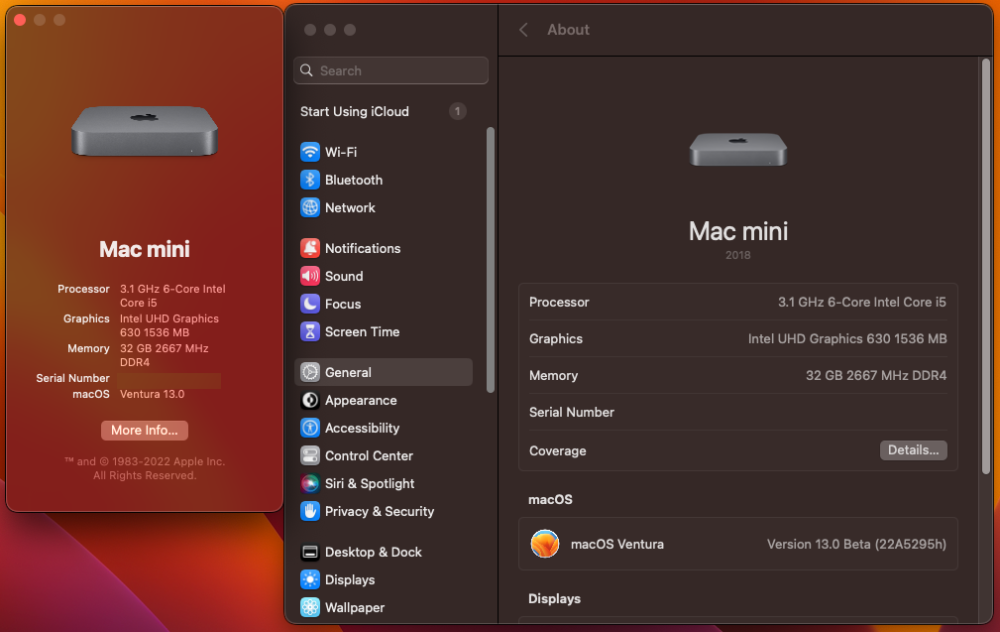The height and width of the screenshot is (632, 1000).
Task: Close the About This Mac window
Action: pos(20,20)
